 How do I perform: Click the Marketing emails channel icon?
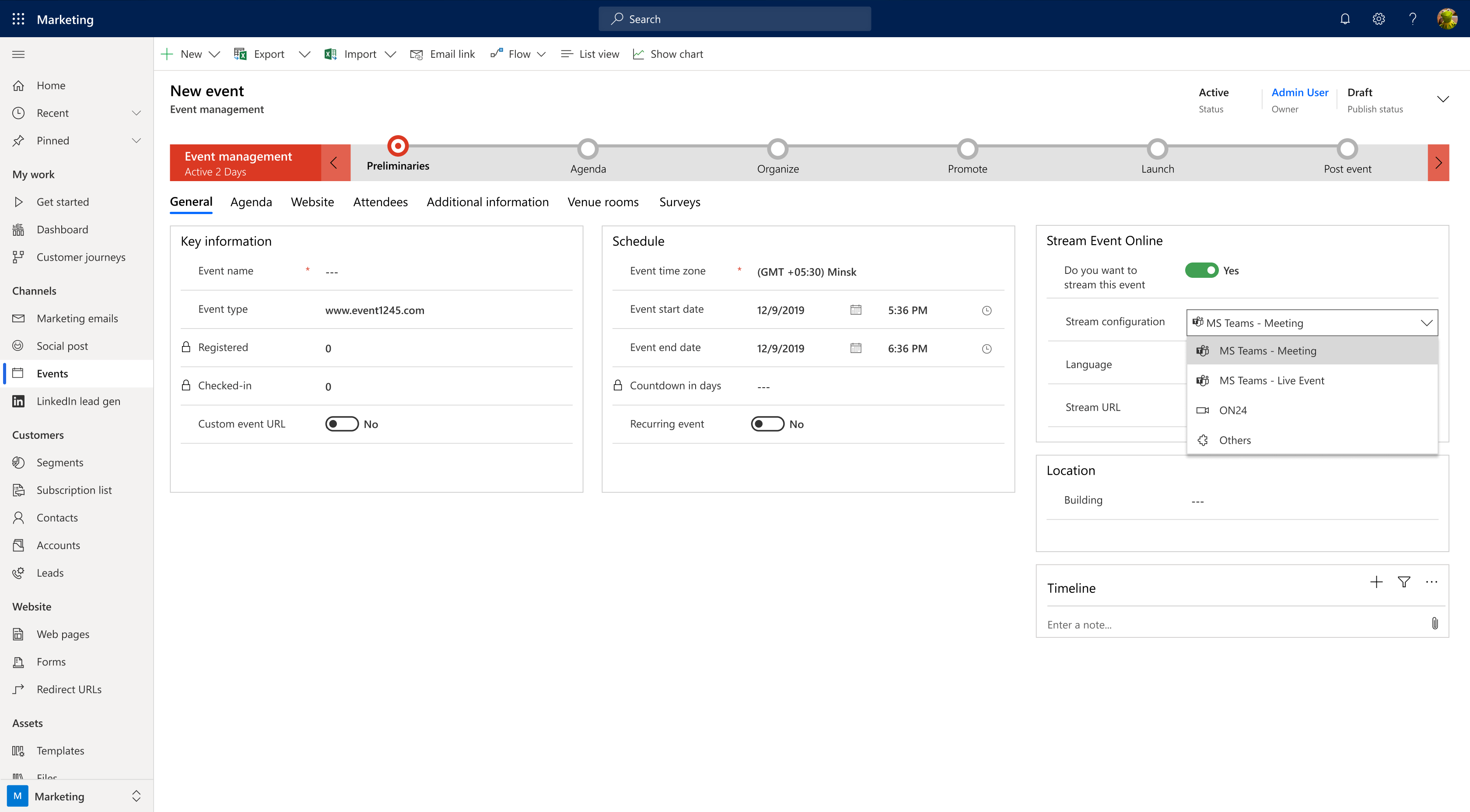point(18,318)
